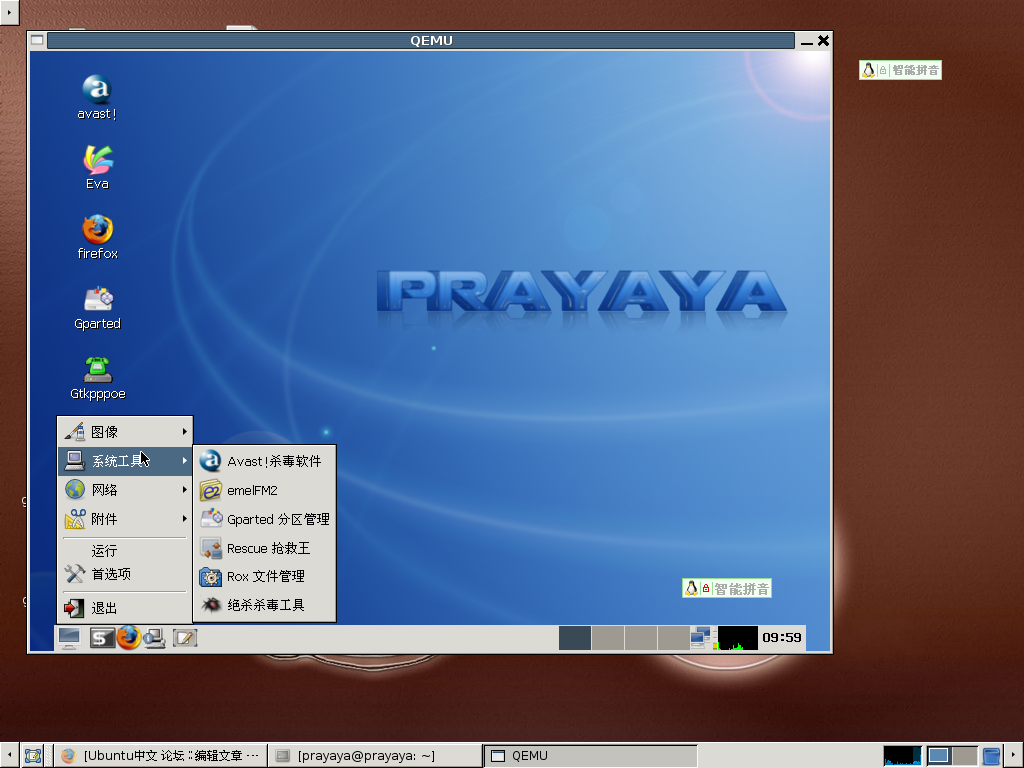Image resolution: width=1024 pixels, height=768 pixels.
Task: Open the text editor launcher in guest panel
Action: click(x=184, y=638)
